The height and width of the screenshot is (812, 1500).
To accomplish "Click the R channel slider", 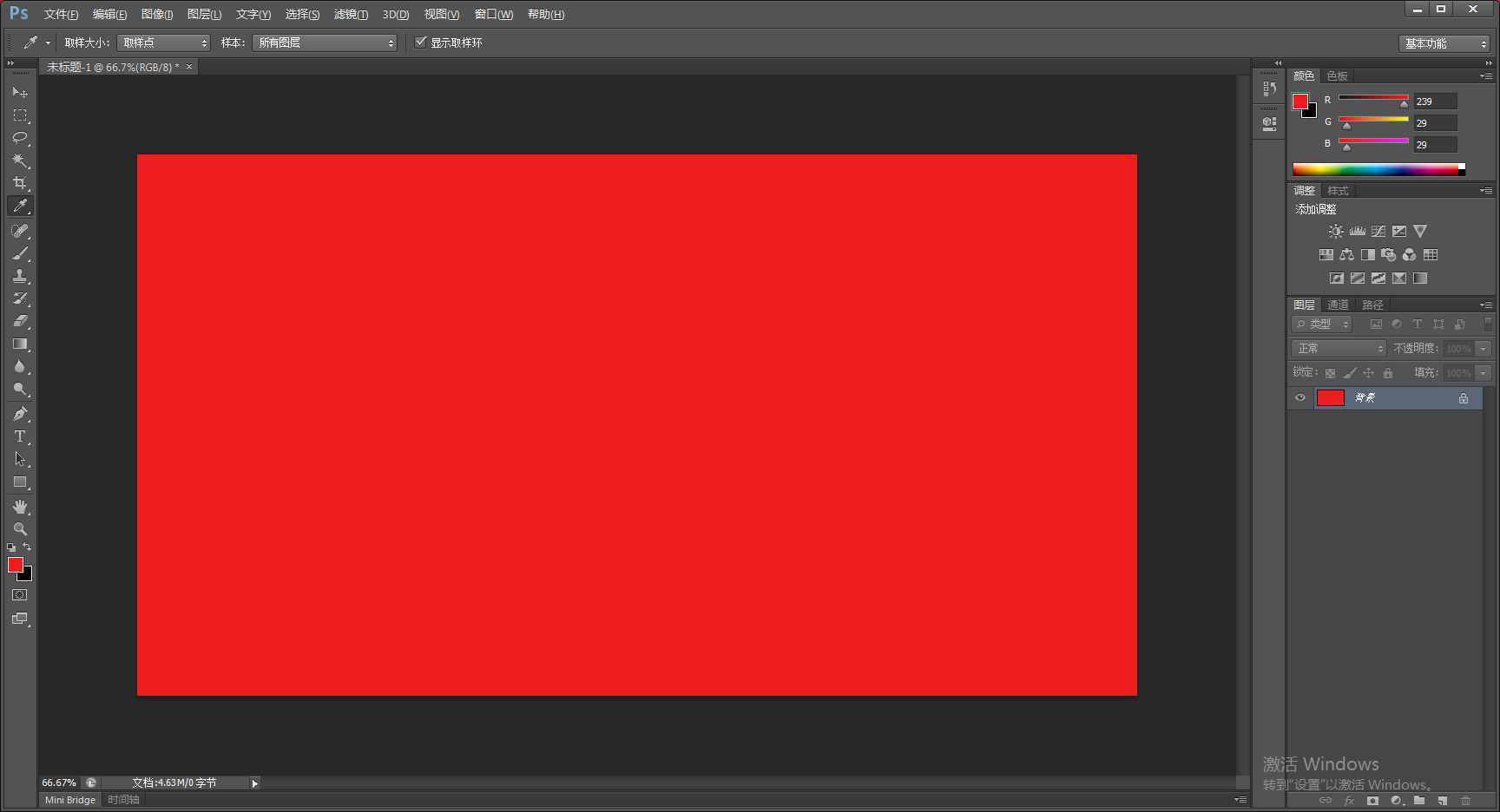I will 1373,99.
